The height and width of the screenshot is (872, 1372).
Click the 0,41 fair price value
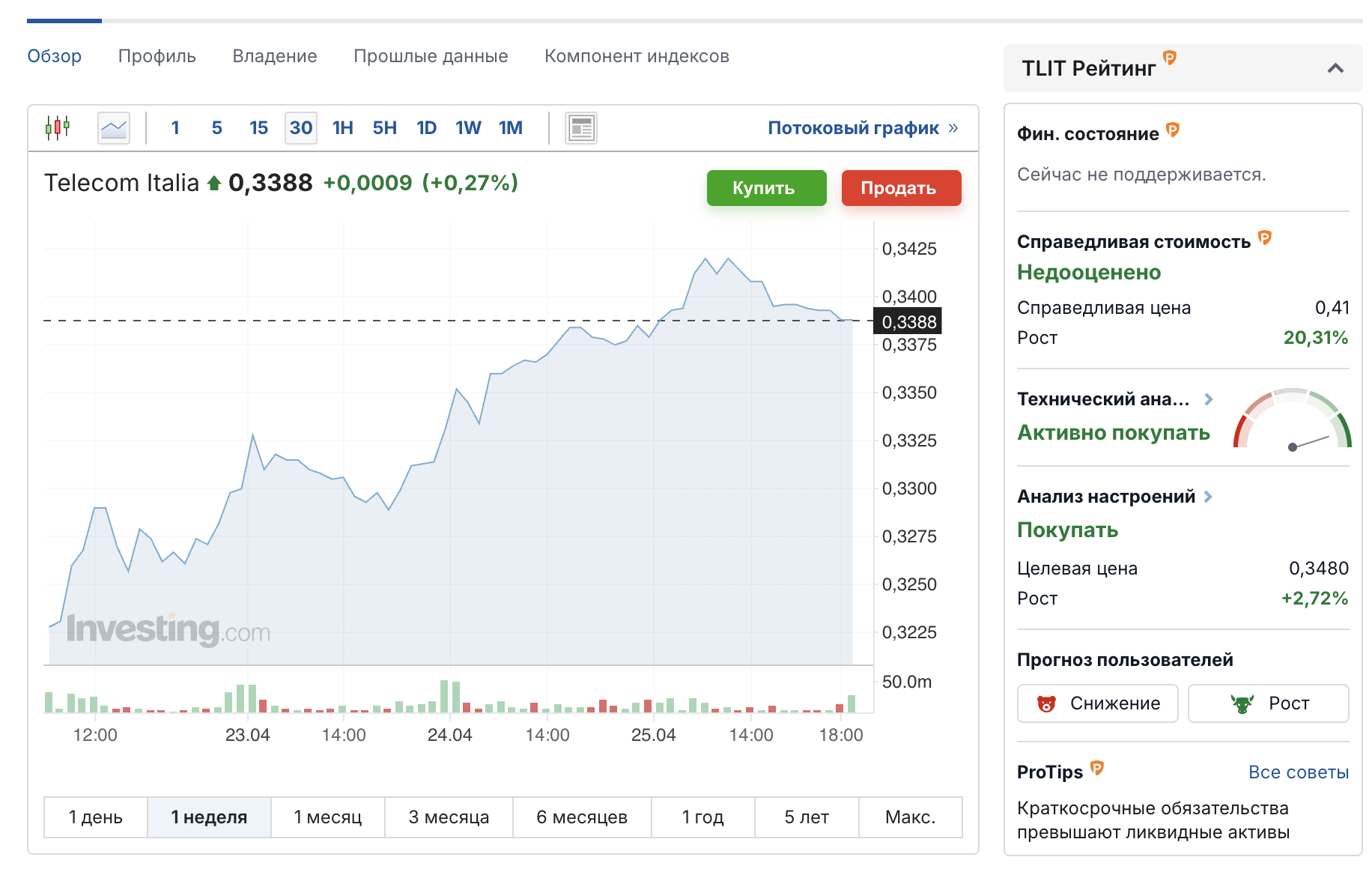(x=1332, y=308)
